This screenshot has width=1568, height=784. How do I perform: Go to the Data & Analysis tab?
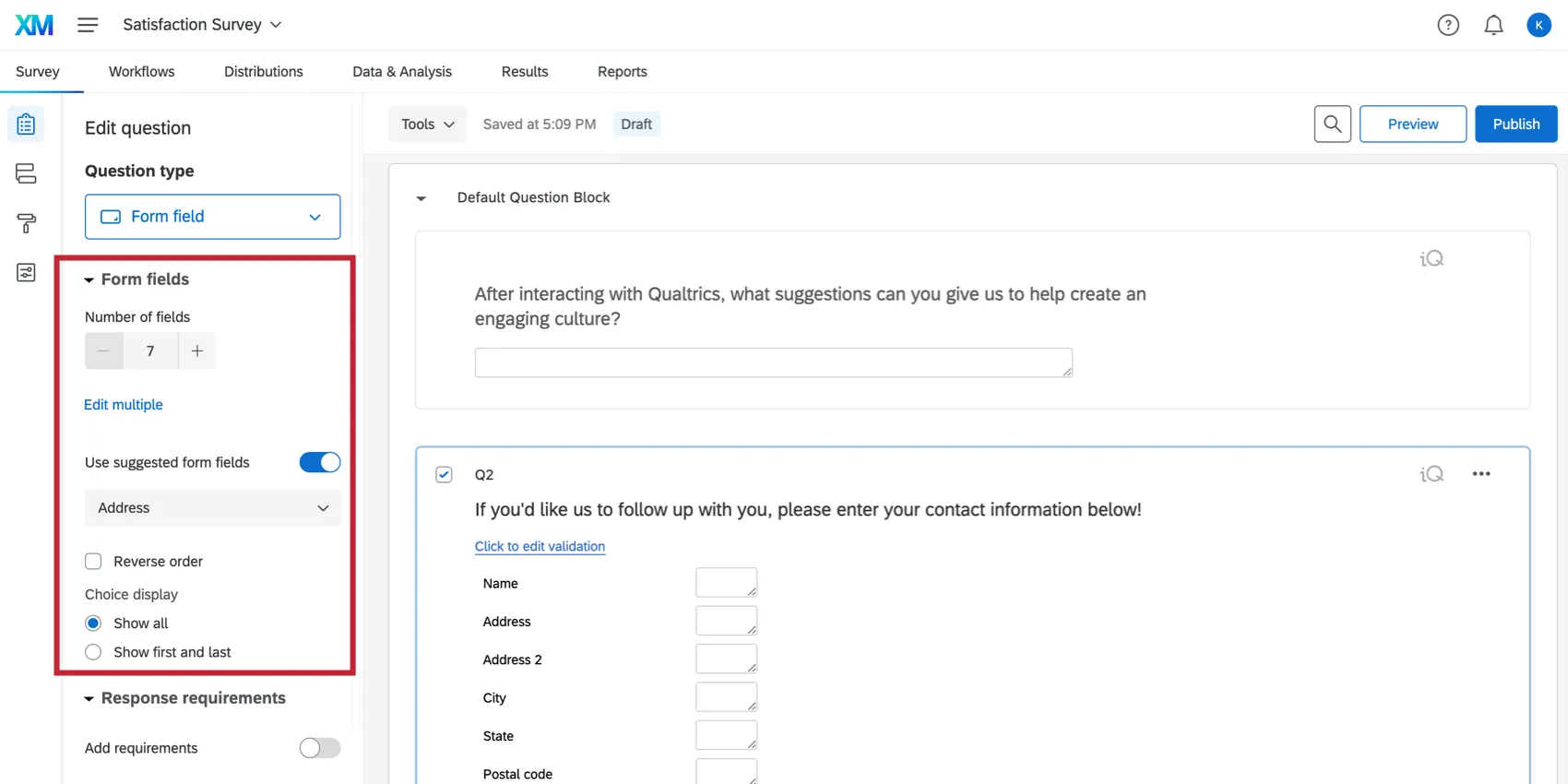402,72
